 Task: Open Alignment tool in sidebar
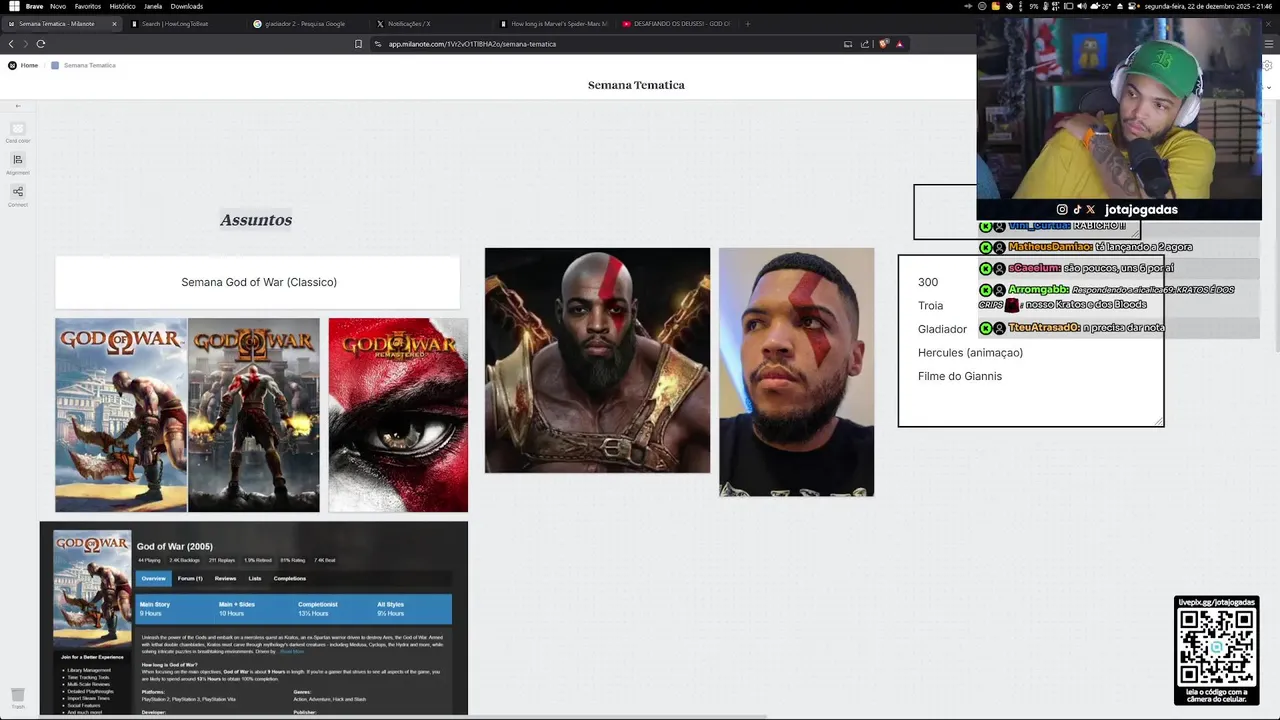[x=18, y=163]
